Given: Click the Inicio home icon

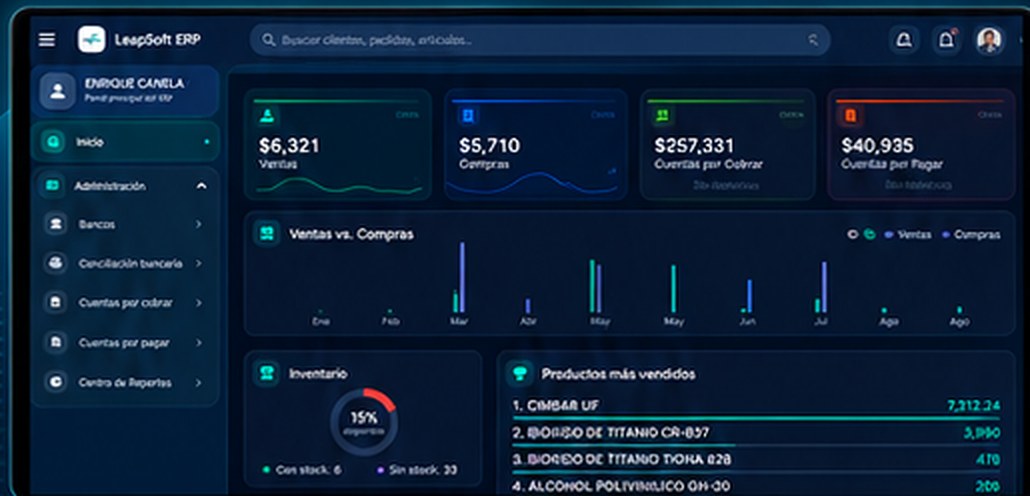Looking at the screenshot, I should pos(53,142).
